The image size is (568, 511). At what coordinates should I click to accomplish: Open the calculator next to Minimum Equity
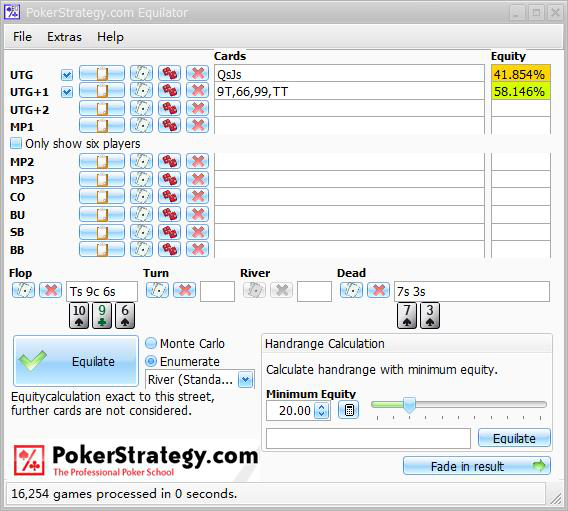pos(349,410)
